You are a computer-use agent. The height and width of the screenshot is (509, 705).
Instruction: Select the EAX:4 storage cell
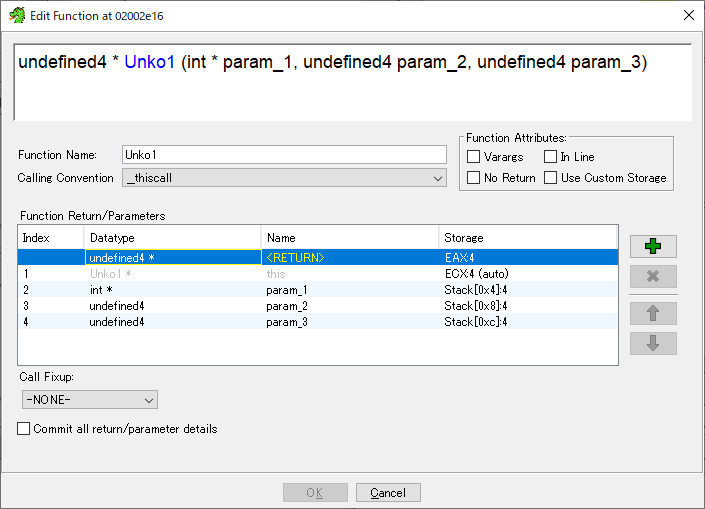[528, 258]
